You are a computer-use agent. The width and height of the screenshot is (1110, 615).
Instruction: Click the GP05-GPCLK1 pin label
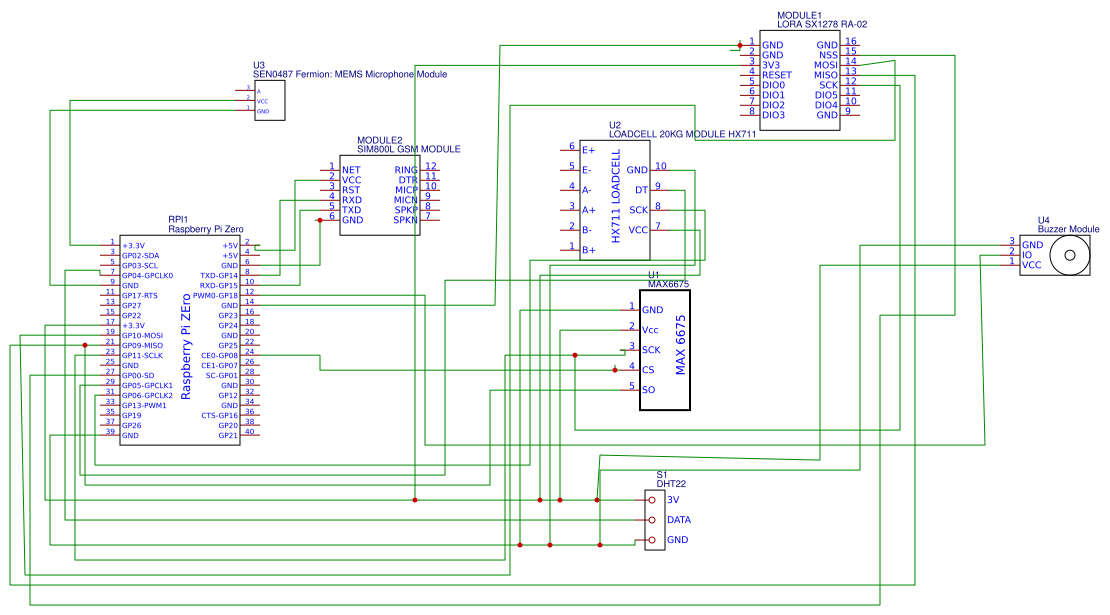tap(147, 386)
